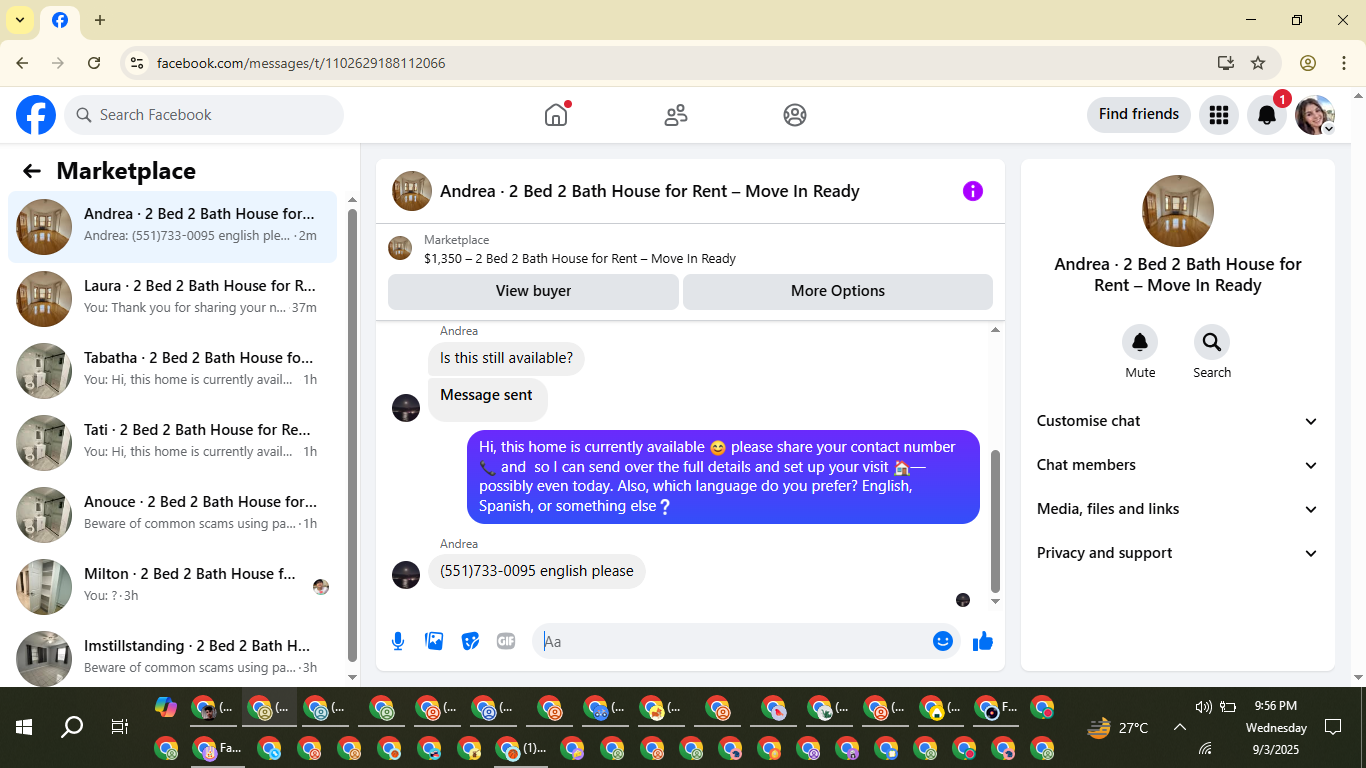This screenshot has height=768, width=1366.
Task: Choose a GIF icon
Action: pyautogui.click(x=506, y=641)
